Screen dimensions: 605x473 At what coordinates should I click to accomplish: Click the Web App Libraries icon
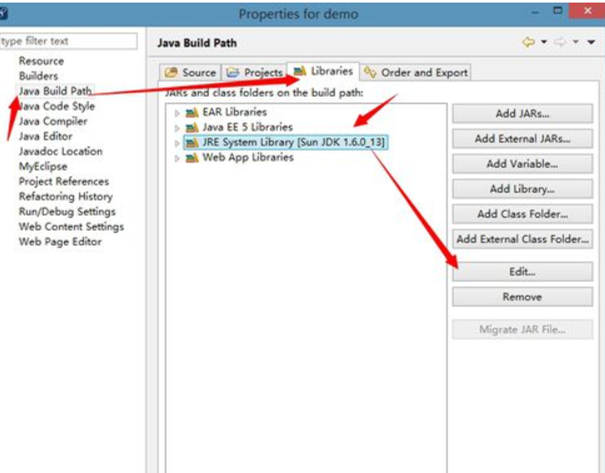pyautogui.click(x=192, y=157)
